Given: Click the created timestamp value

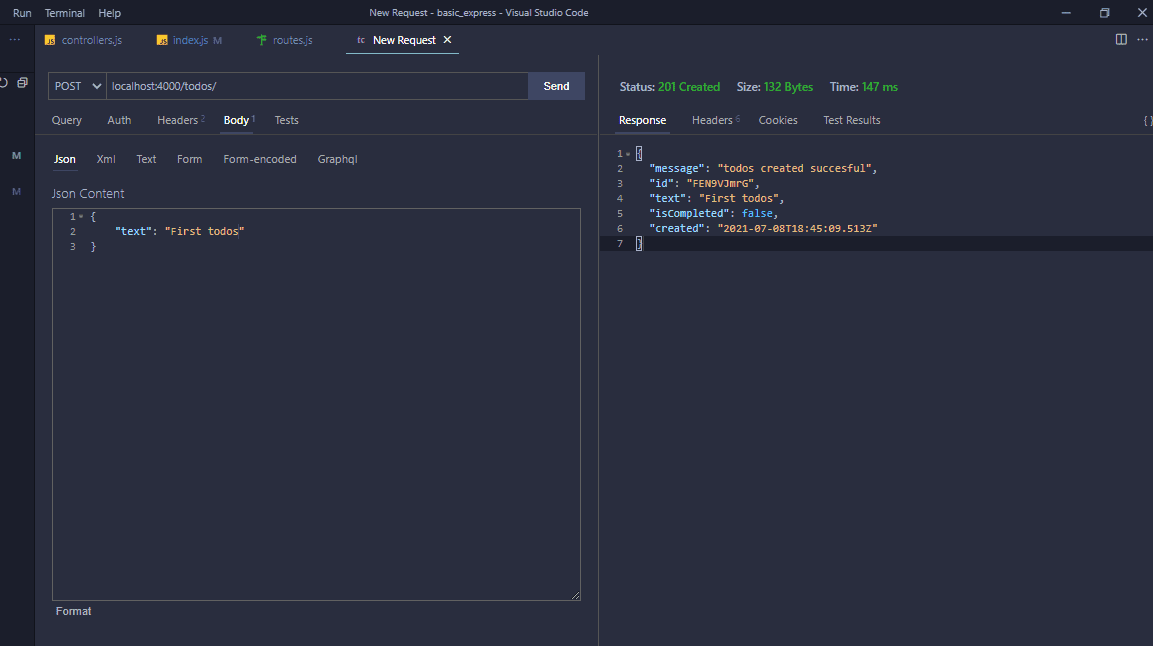Looking at the screenshot, I should [x=797, y=229].
